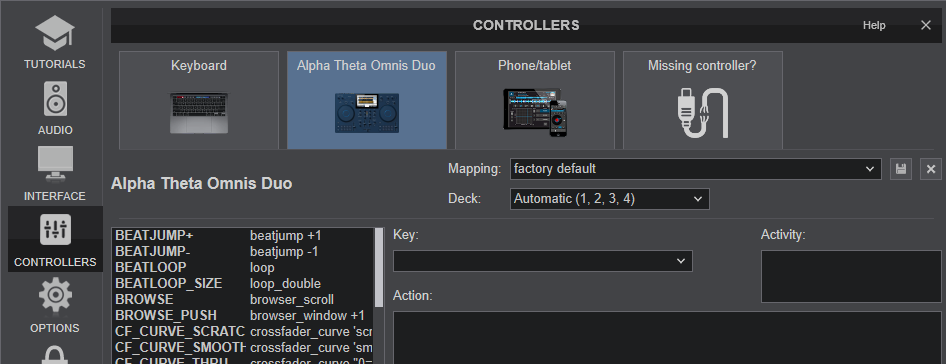946x364 pixels.
Task: Select the Controllers mixer icon
Action: click(x=55, y=229)
